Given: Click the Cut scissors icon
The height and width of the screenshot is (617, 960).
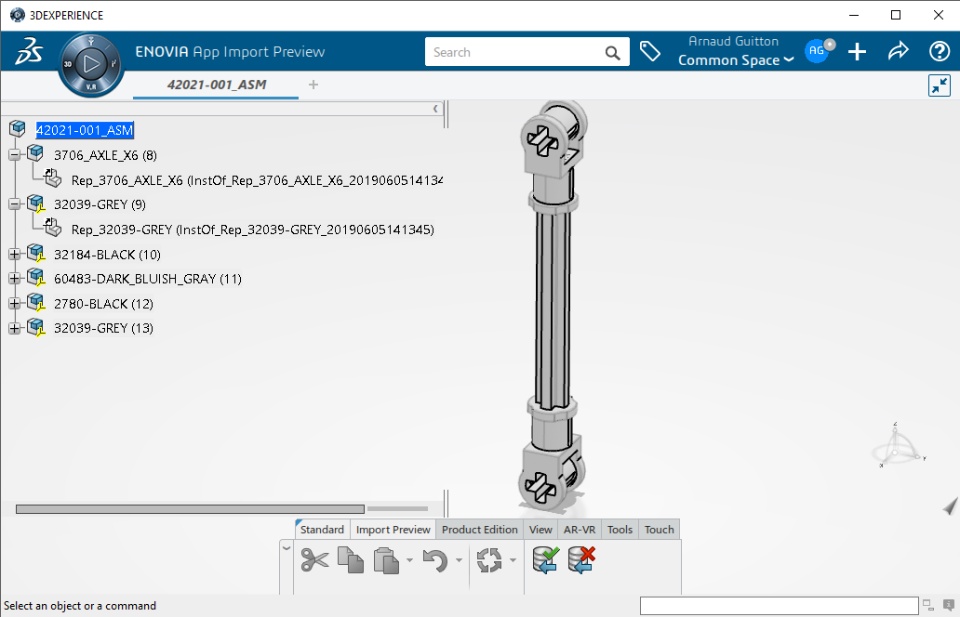Looking at the screenshot, I should (x=315, y=560).
